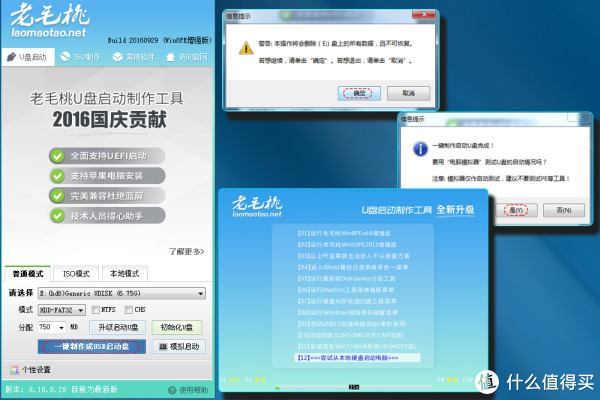Click green check next to 完美兼容杜绝蓝屏
Image resolution: width=600 pixels, height=400 pixels.
coord(58,196)
